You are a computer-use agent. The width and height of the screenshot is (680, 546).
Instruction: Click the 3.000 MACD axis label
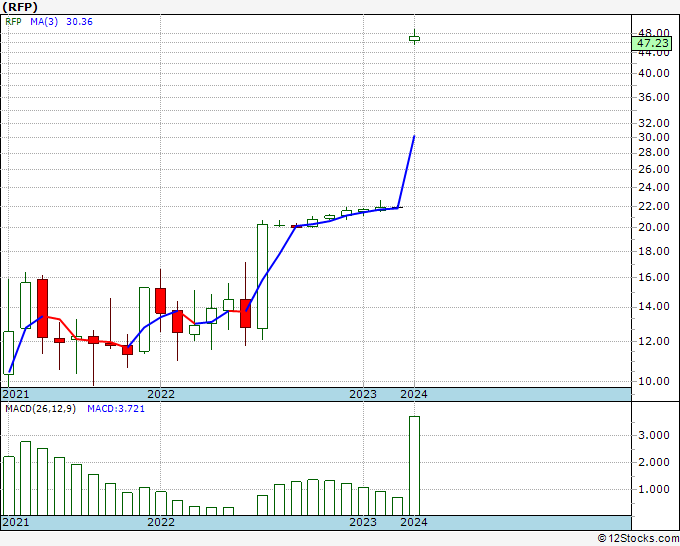(x=654, y=435)
